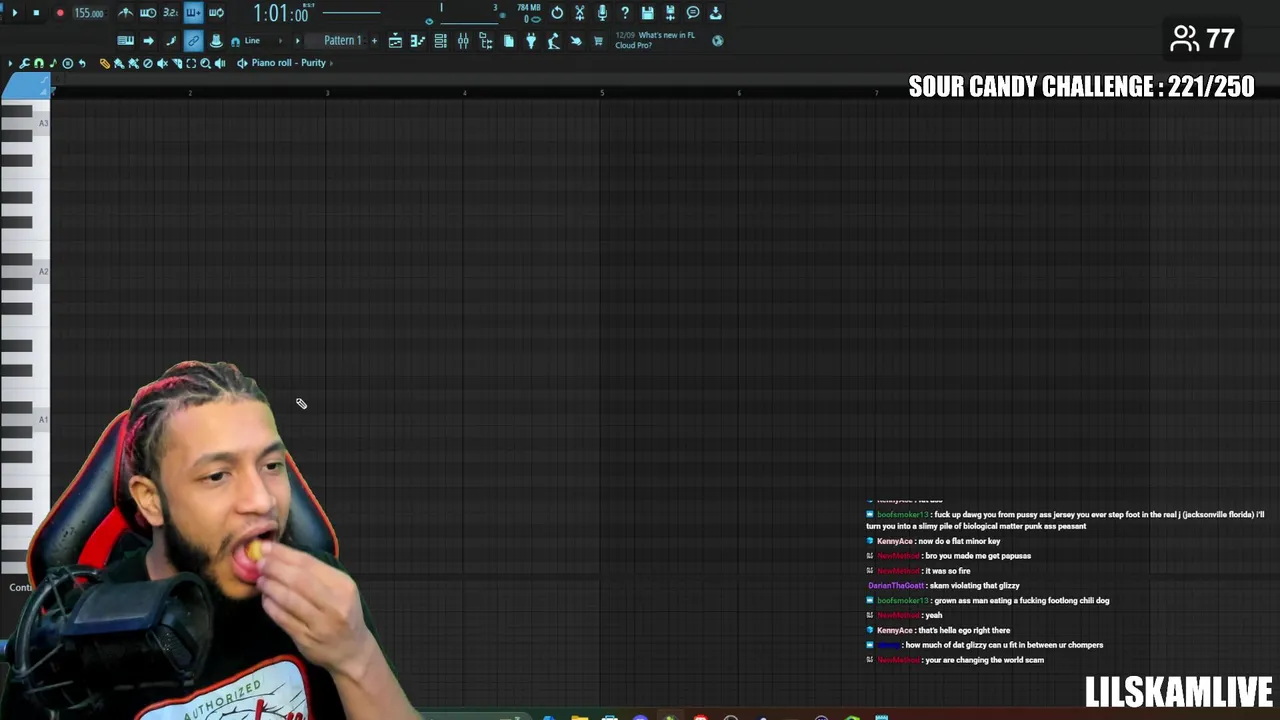Toggle loop recording
The width and height of the screenshot is (1280, 720).
point(216,13)
